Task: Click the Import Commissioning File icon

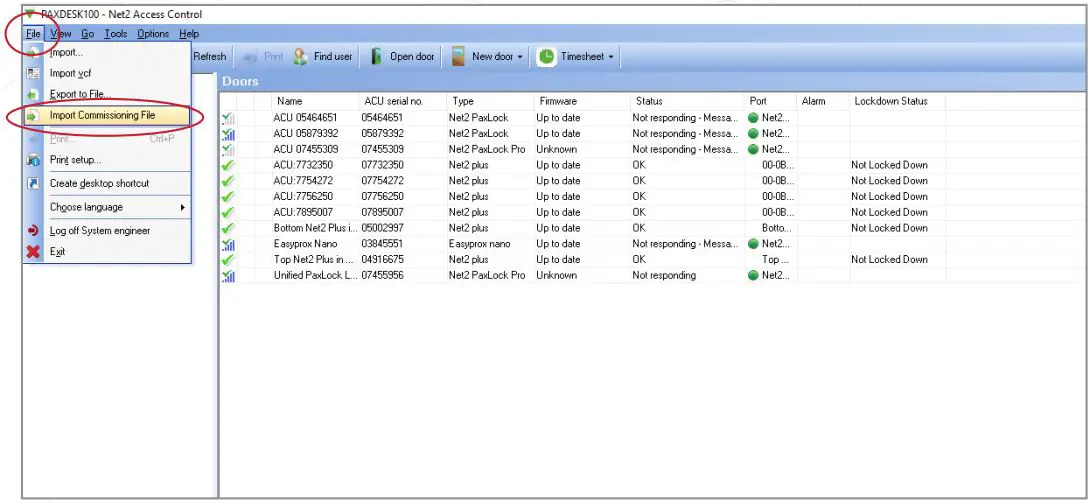Action: tap(33, 115)
